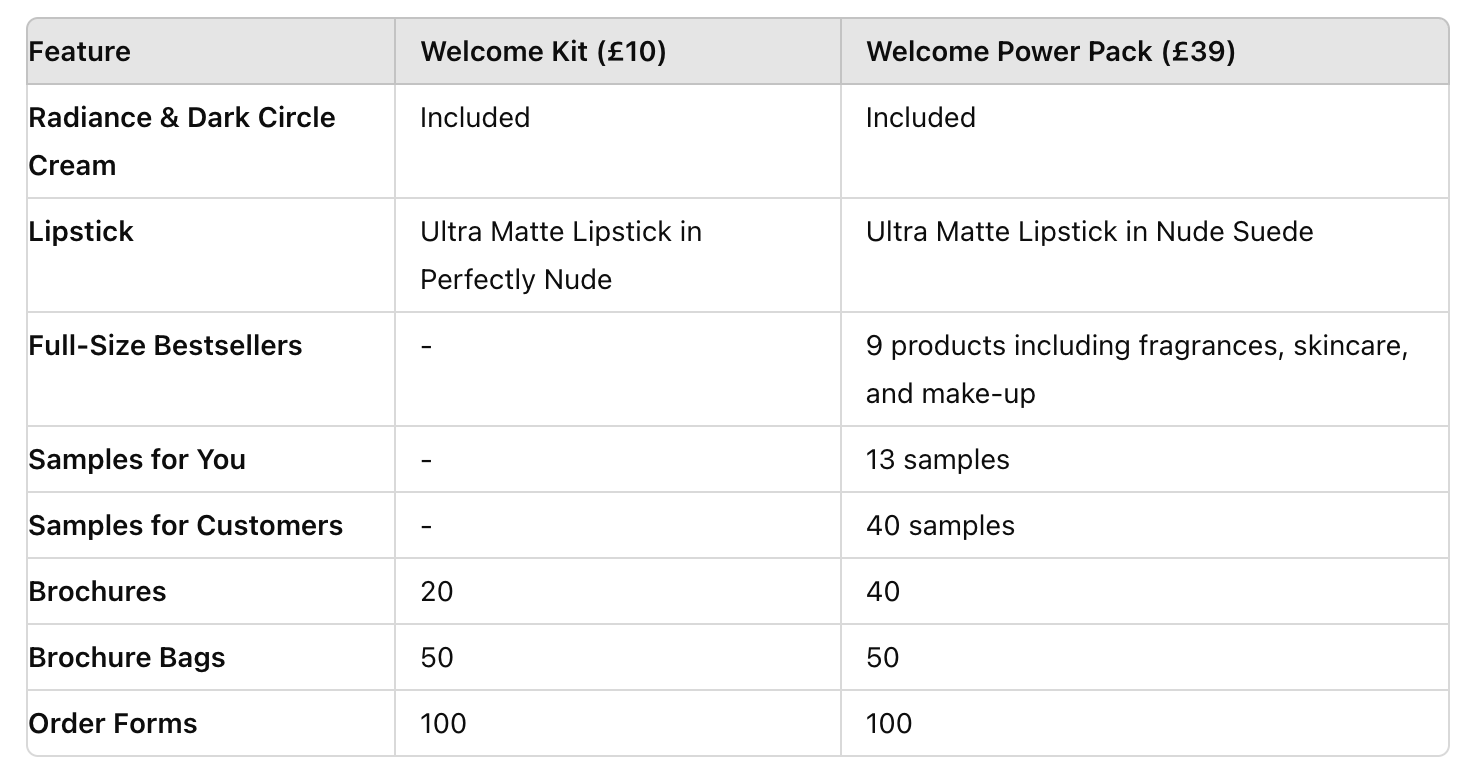
Task: Select the Perfectly Nude lipstick cell
Action: click(561, 255)
